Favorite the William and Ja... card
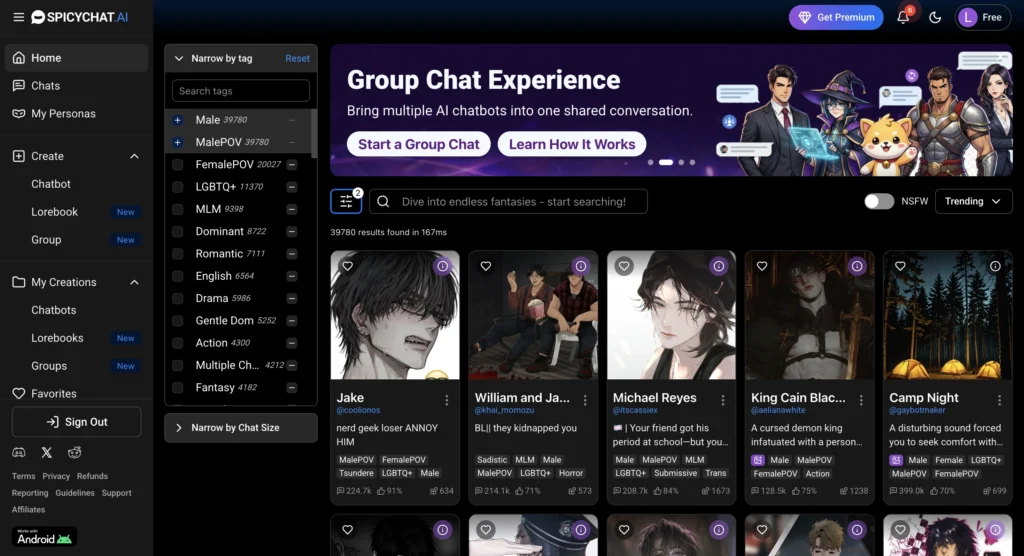This screenshot has height=556, width=1024. (486, 266)
